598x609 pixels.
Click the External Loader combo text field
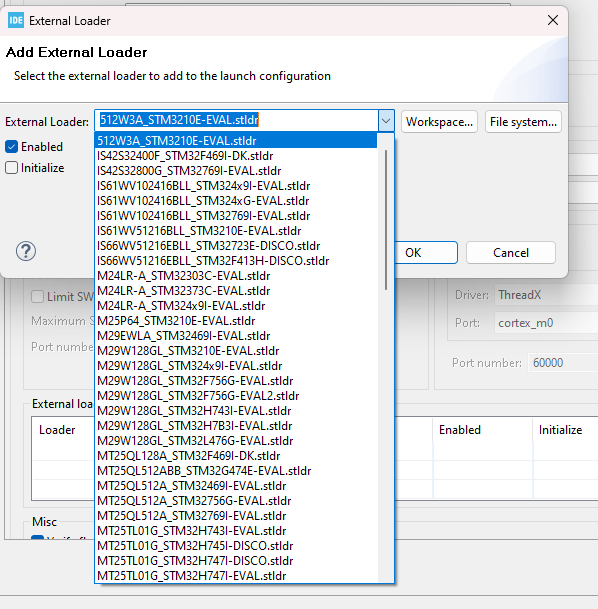(x=236, y=120)
